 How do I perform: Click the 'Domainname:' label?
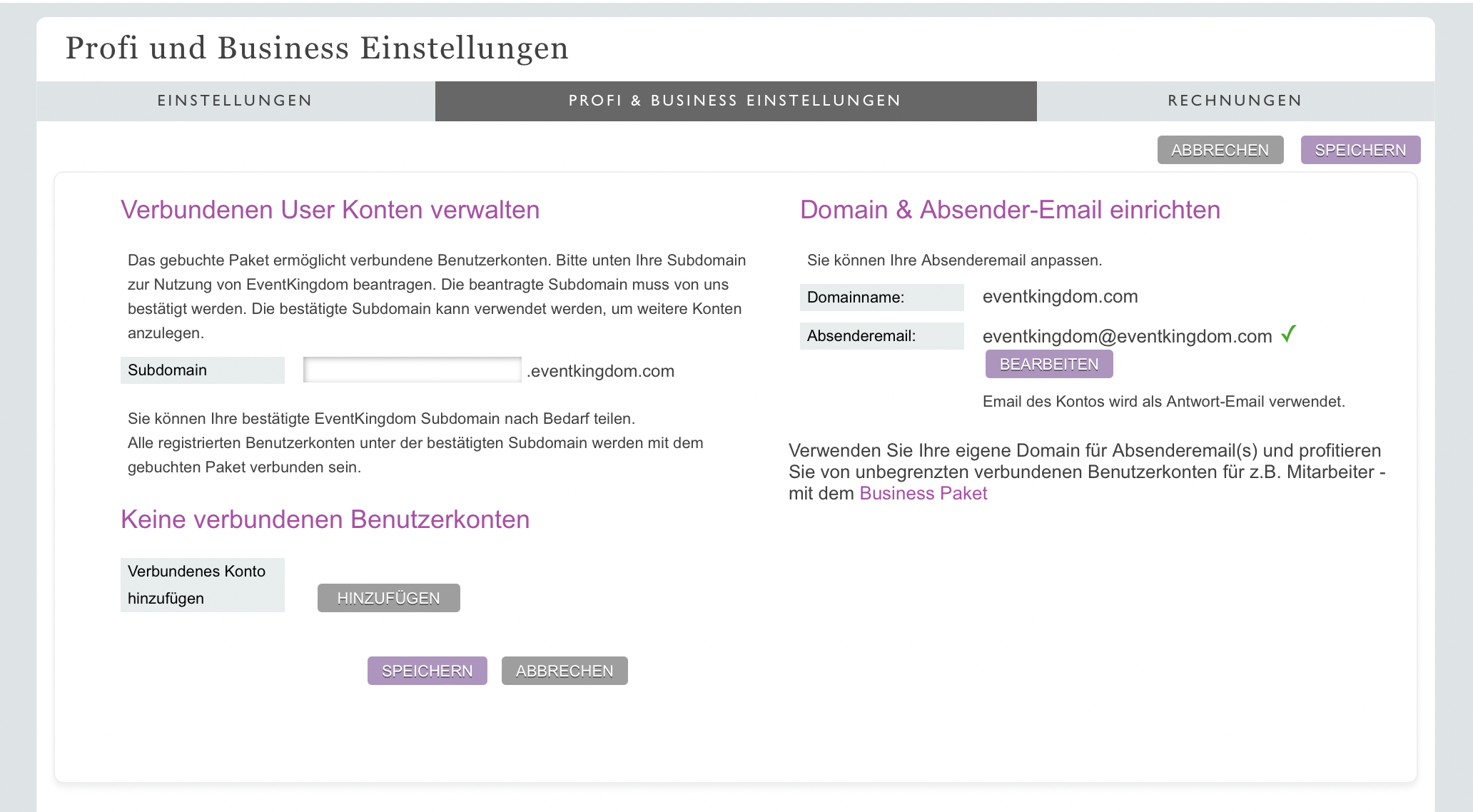(882, 298)
